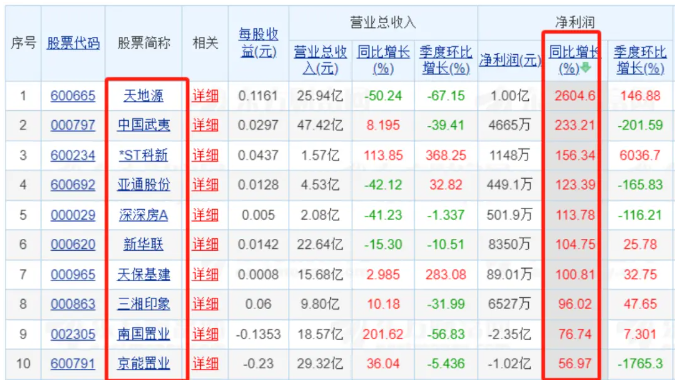The height and width of the screenshot is (386, 679).
Task: Sort by net profit 季度环比增长(%) header
Action: tap(640, 60)
